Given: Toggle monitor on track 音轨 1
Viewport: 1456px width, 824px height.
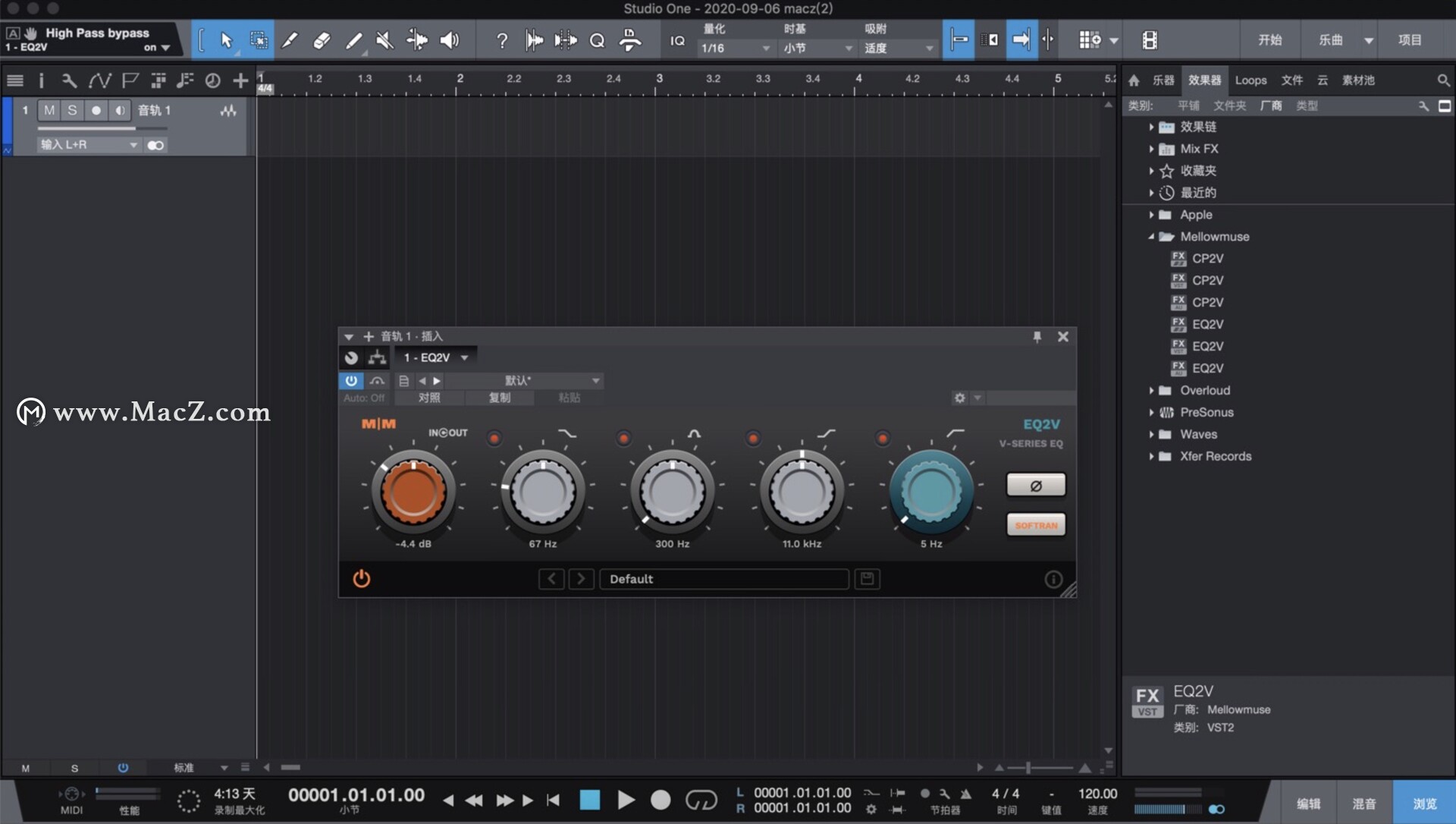Looking at the screenshot, I should (120, 110).
